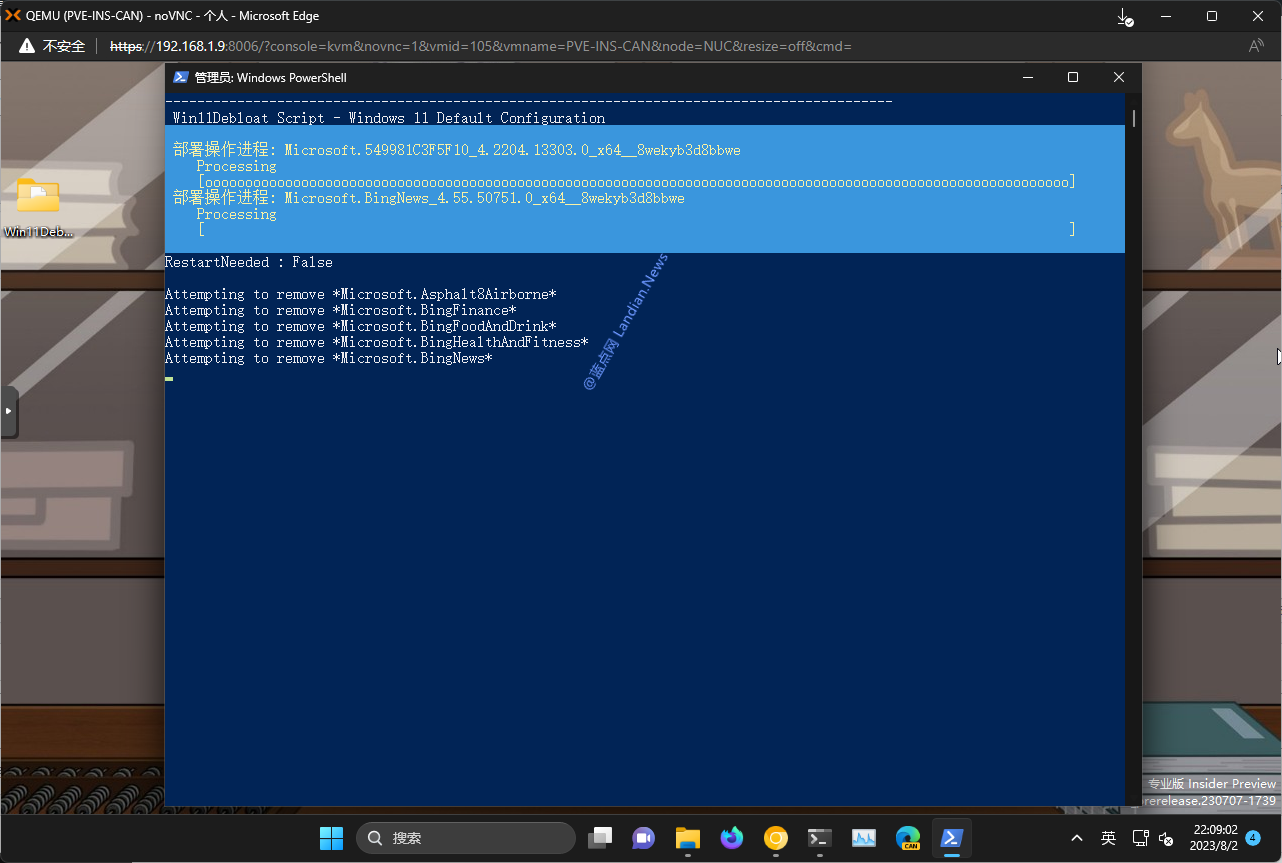The height and width of the screenshot is (863, 1282).
Task: Launch the Teams Chat taskbar icon
Action: click(x=644, y=838)
